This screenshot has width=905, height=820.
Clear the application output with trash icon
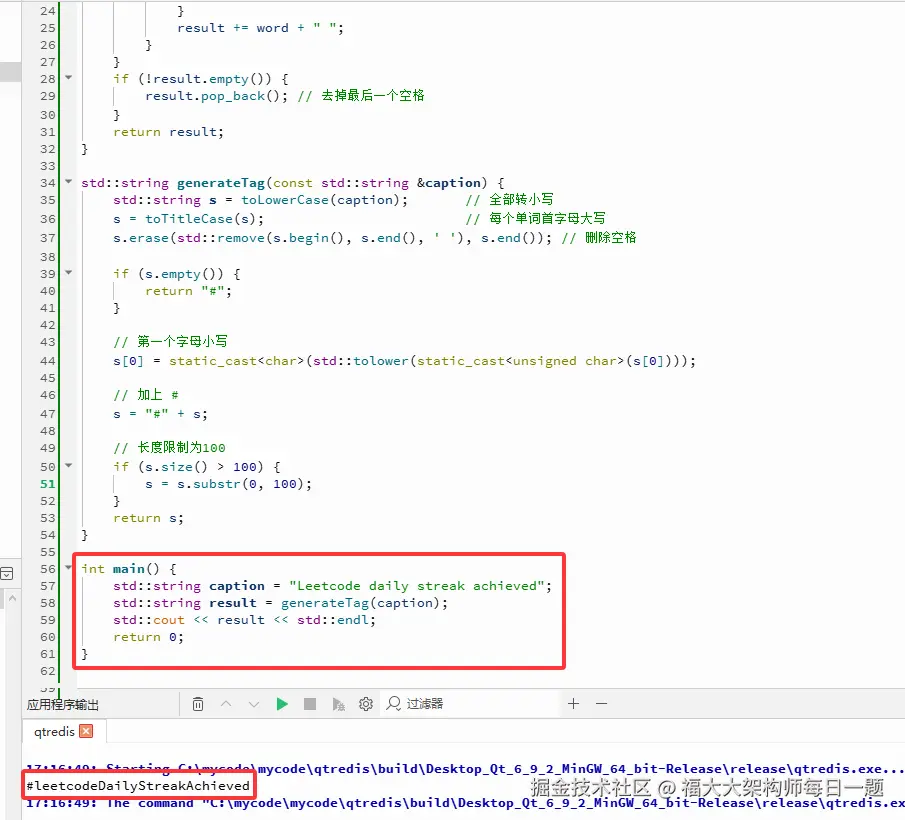click(x=197, y=704)
